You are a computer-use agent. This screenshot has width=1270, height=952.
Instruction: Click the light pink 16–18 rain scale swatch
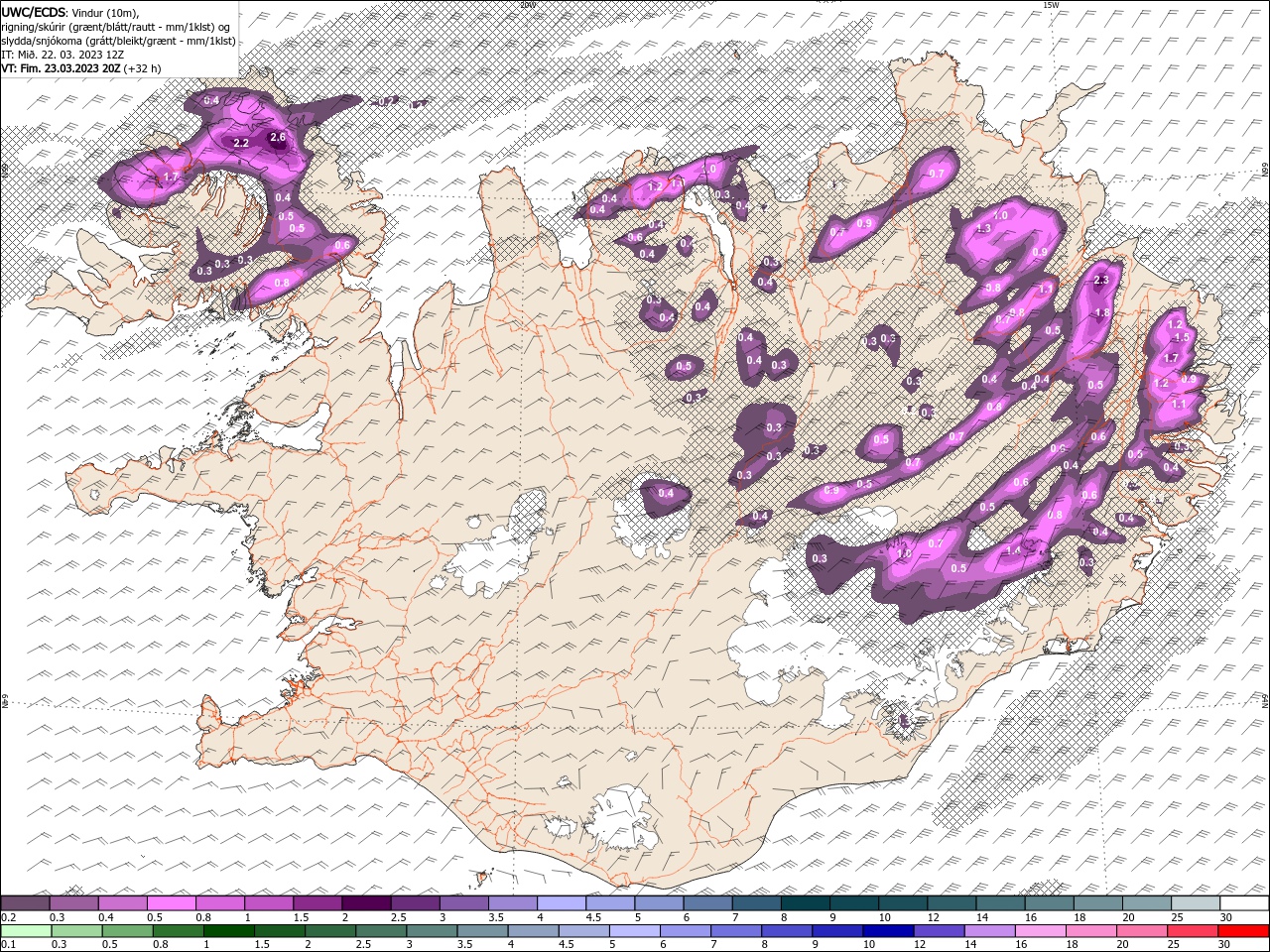[x=1041, y=931]
